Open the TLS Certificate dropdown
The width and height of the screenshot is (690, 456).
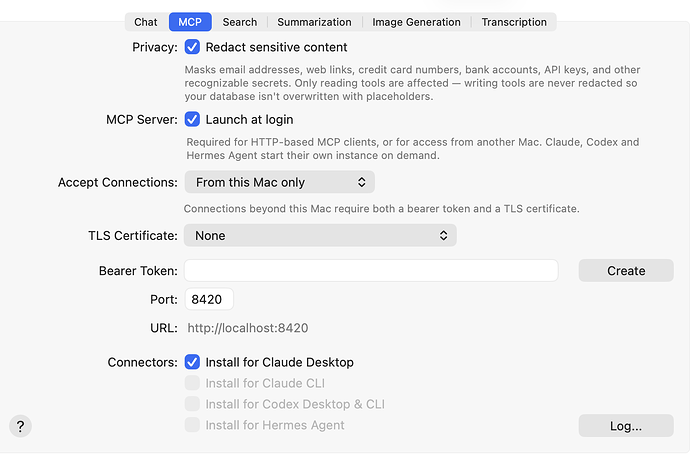click(320, 235)
